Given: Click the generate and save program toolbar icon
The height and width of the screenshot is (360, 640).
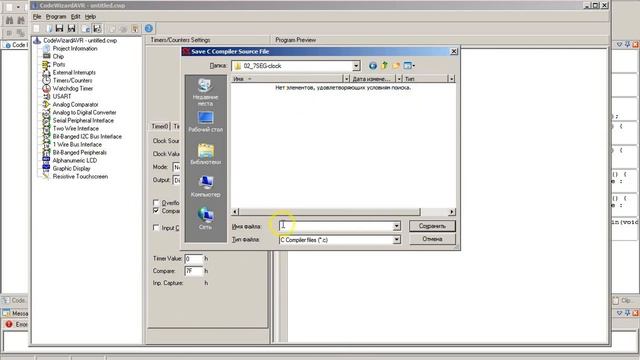Looking at the screenshot, I should point(97,28).
